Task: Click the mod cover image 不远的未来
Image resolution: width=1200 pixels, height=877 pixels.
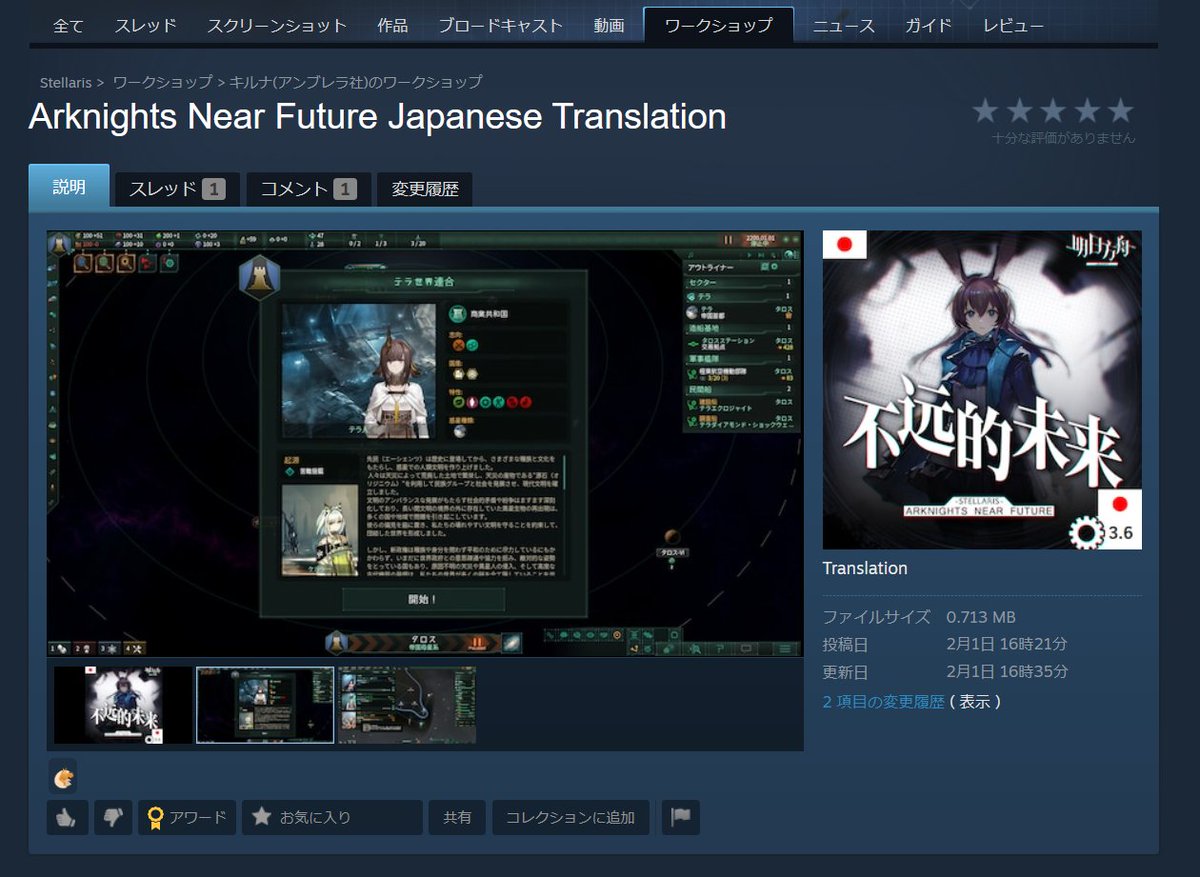Action: click(x=982, y=390)
